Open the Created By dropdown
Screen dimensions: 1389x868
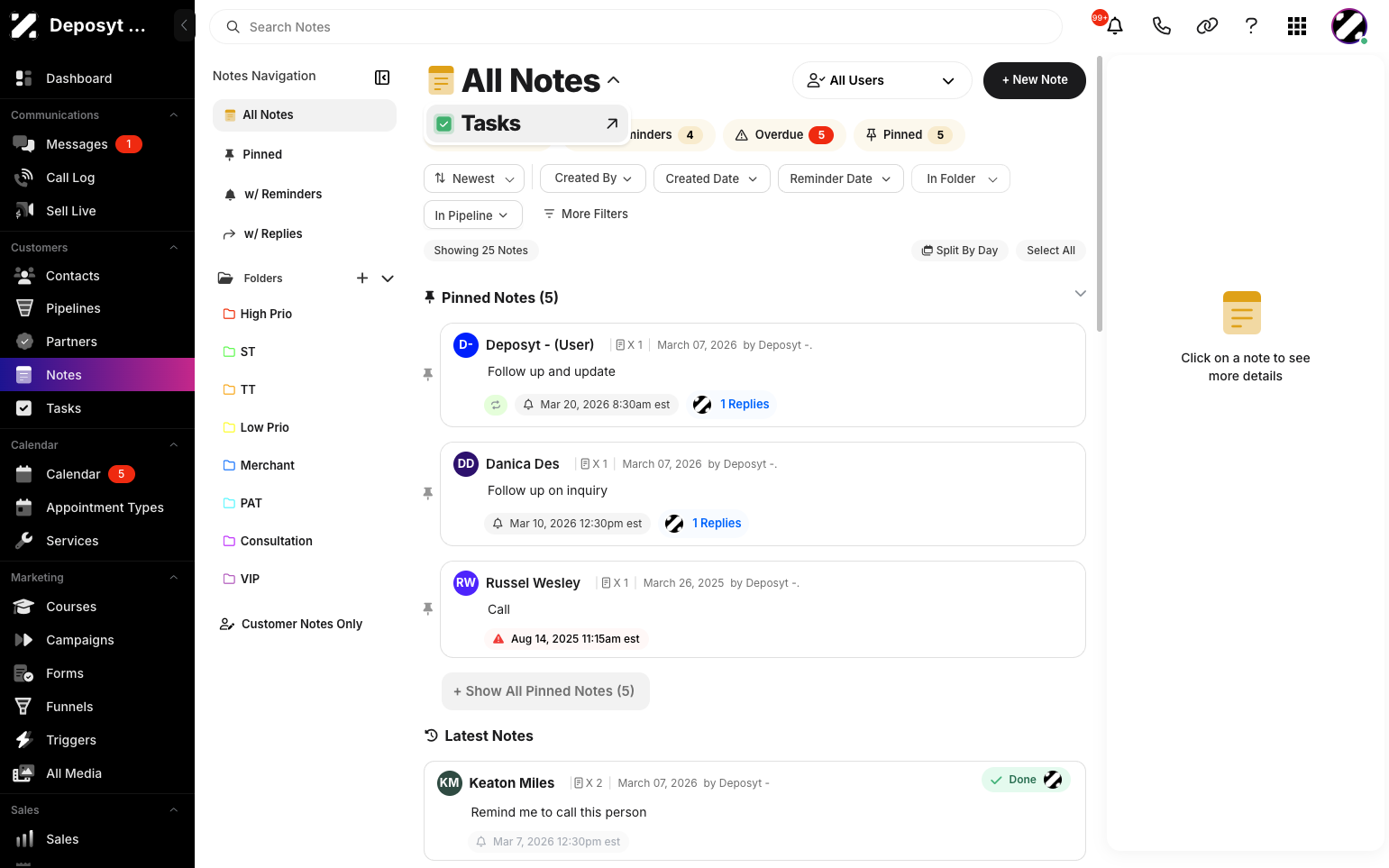click(x=593, y=178)
